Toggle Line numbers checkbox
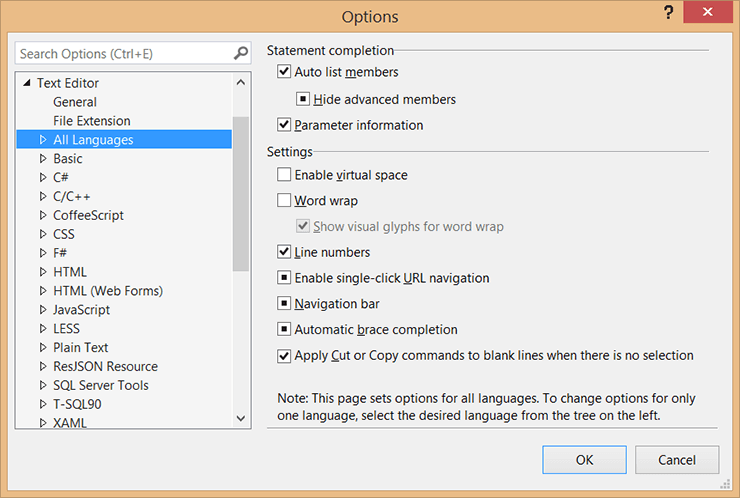The image size is (740, 498). tap(284, 252)
